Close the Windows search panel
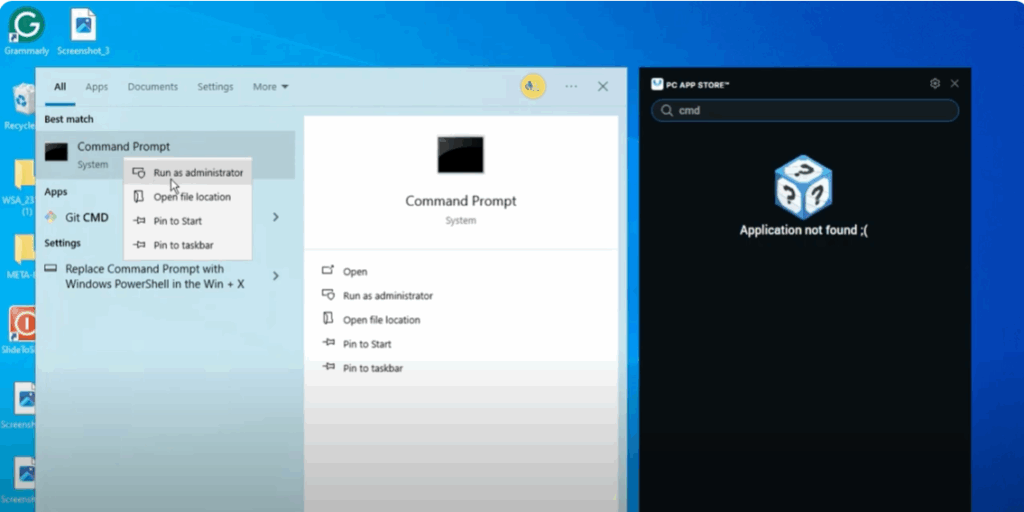 click(603, 86)
